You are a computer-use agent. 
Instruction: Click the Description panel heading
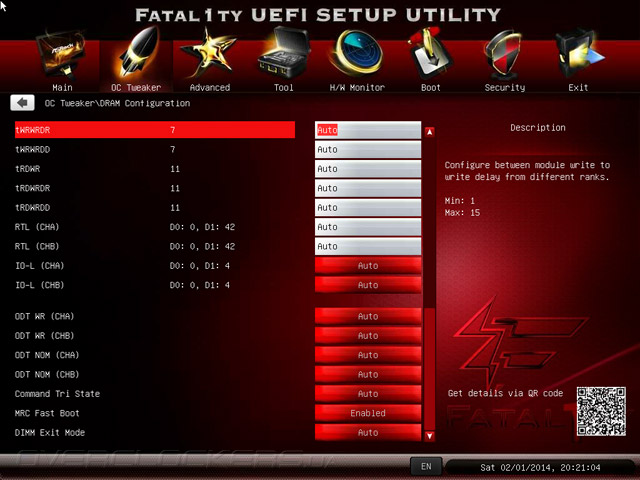tap(538, 128)
